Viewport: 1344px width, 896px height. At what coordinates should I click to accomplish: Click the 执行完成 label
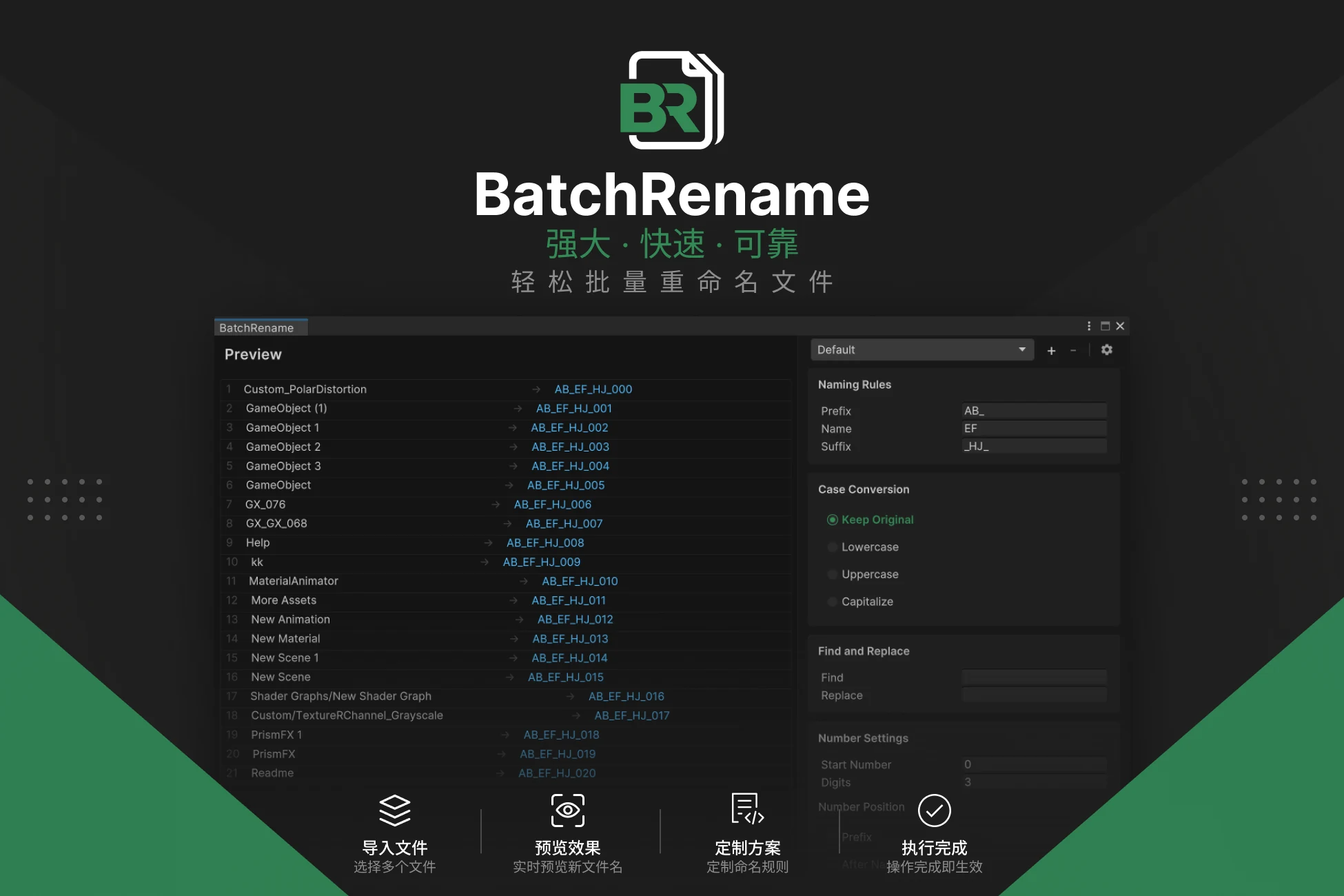point(935,848)
